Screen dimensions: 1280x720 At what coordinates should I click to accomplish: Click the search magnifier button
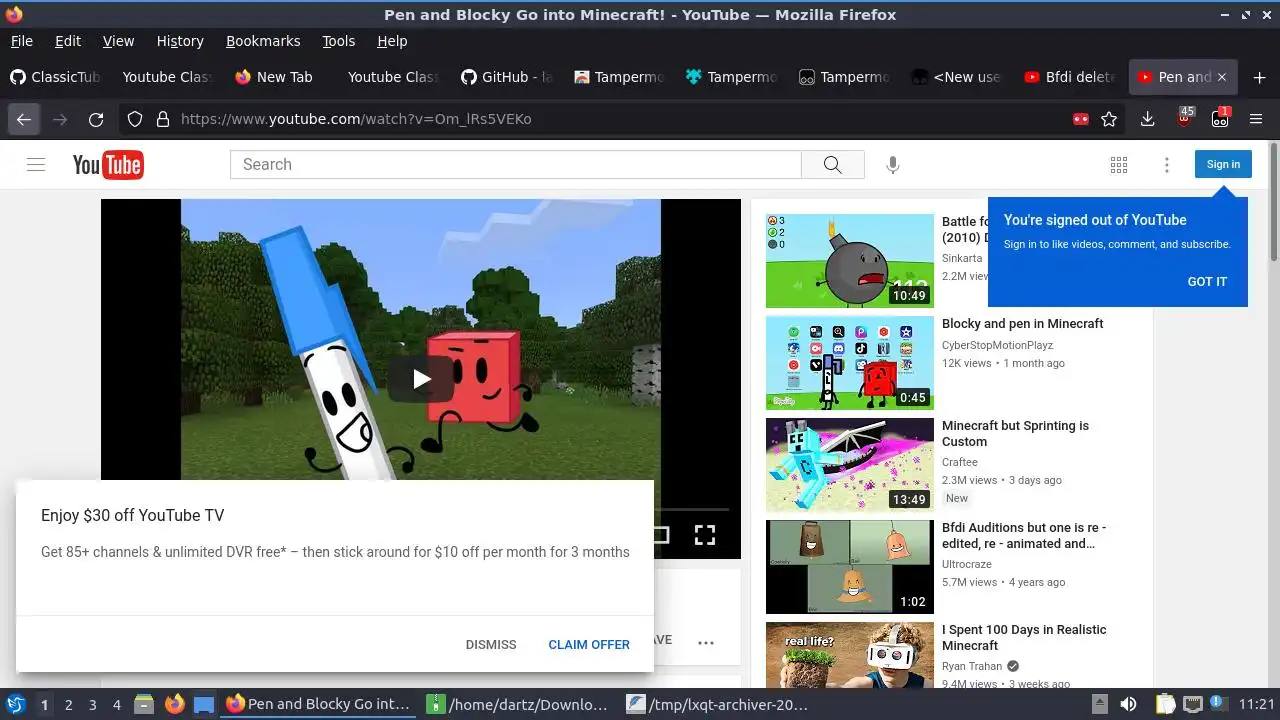(832, 165)
